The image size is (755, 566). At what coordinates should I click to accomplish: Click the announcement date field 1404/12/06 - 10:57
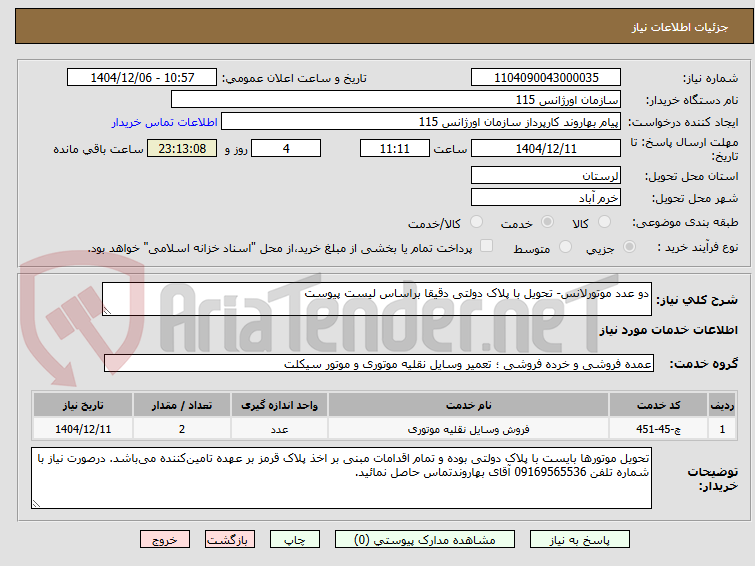click(142, 78)
